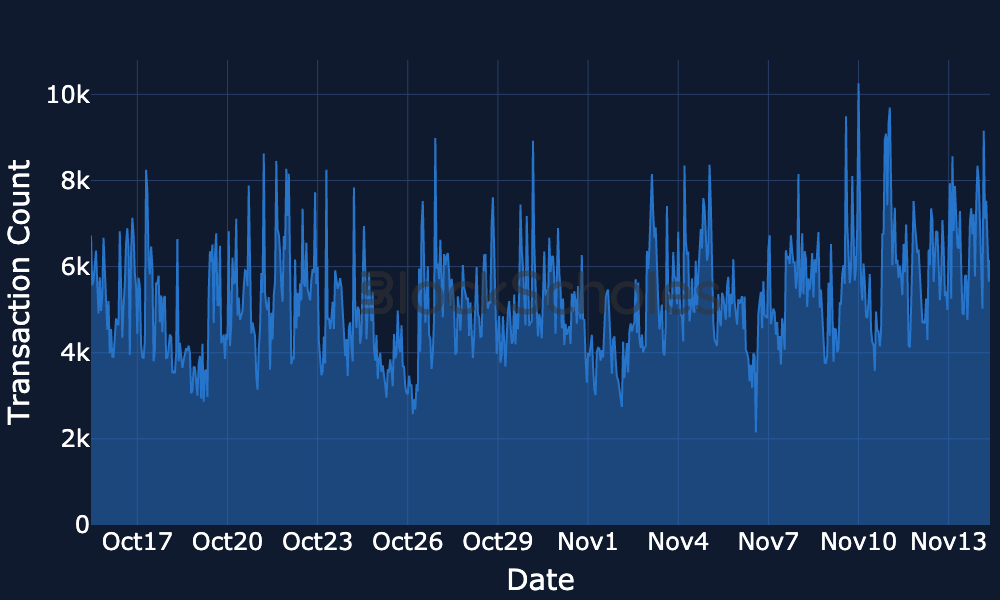Click the 8k y-axis label

point(75,181)
